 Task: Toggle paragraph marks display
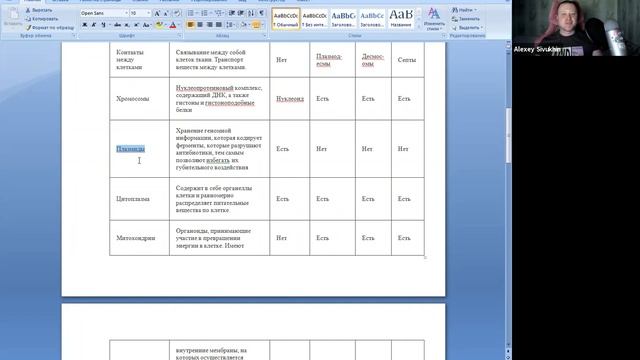pyautogui.click(x=262, y=13)
